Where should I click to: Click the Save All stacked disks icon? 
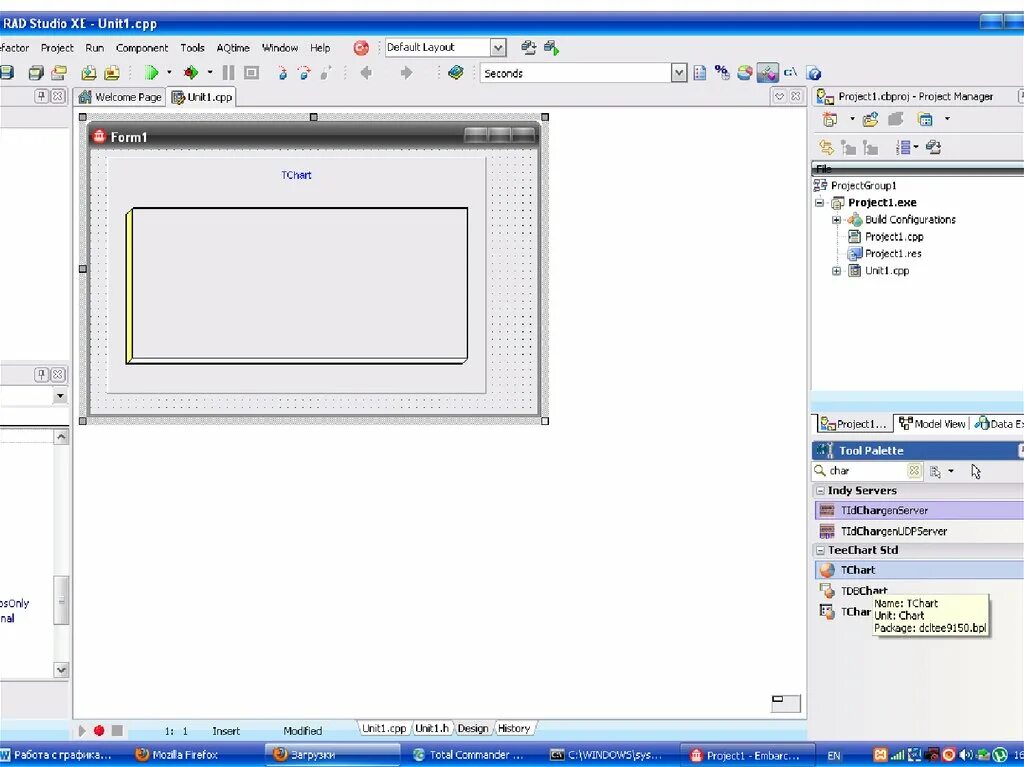(x=36, y=73)
